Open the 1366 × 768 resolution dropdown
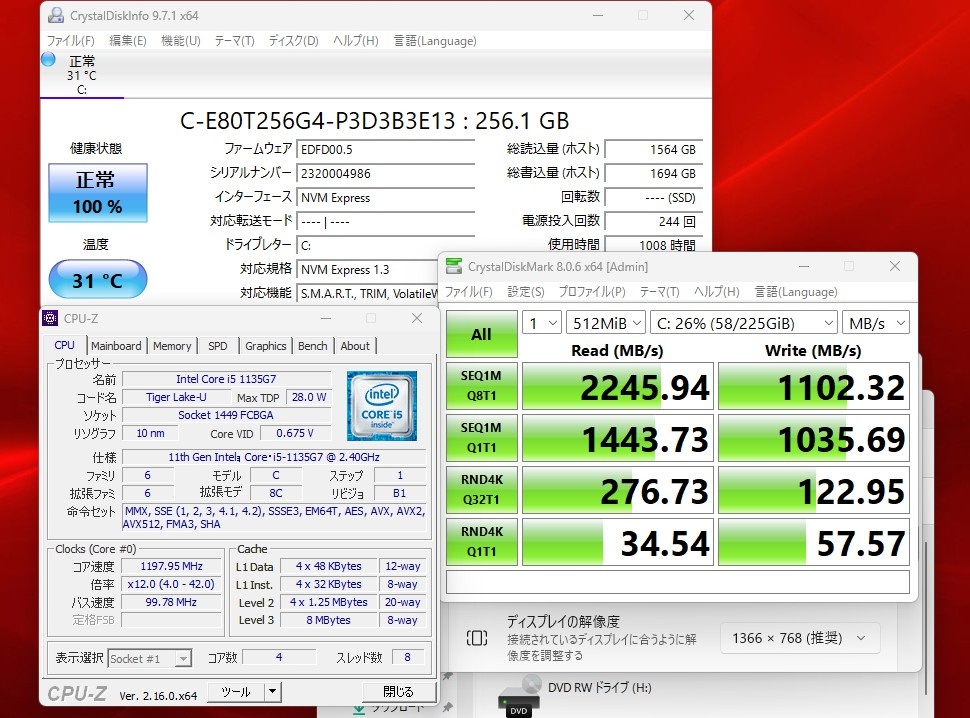Viewport: 970px width, 718px height. pos(800,638)
